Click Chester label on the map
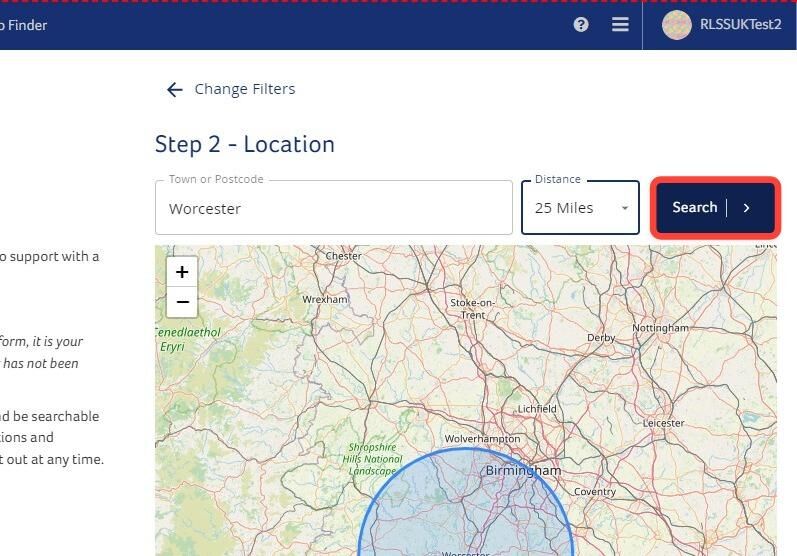Image resolution: width=797 pixels, height=556 pixels. [344, 256]
